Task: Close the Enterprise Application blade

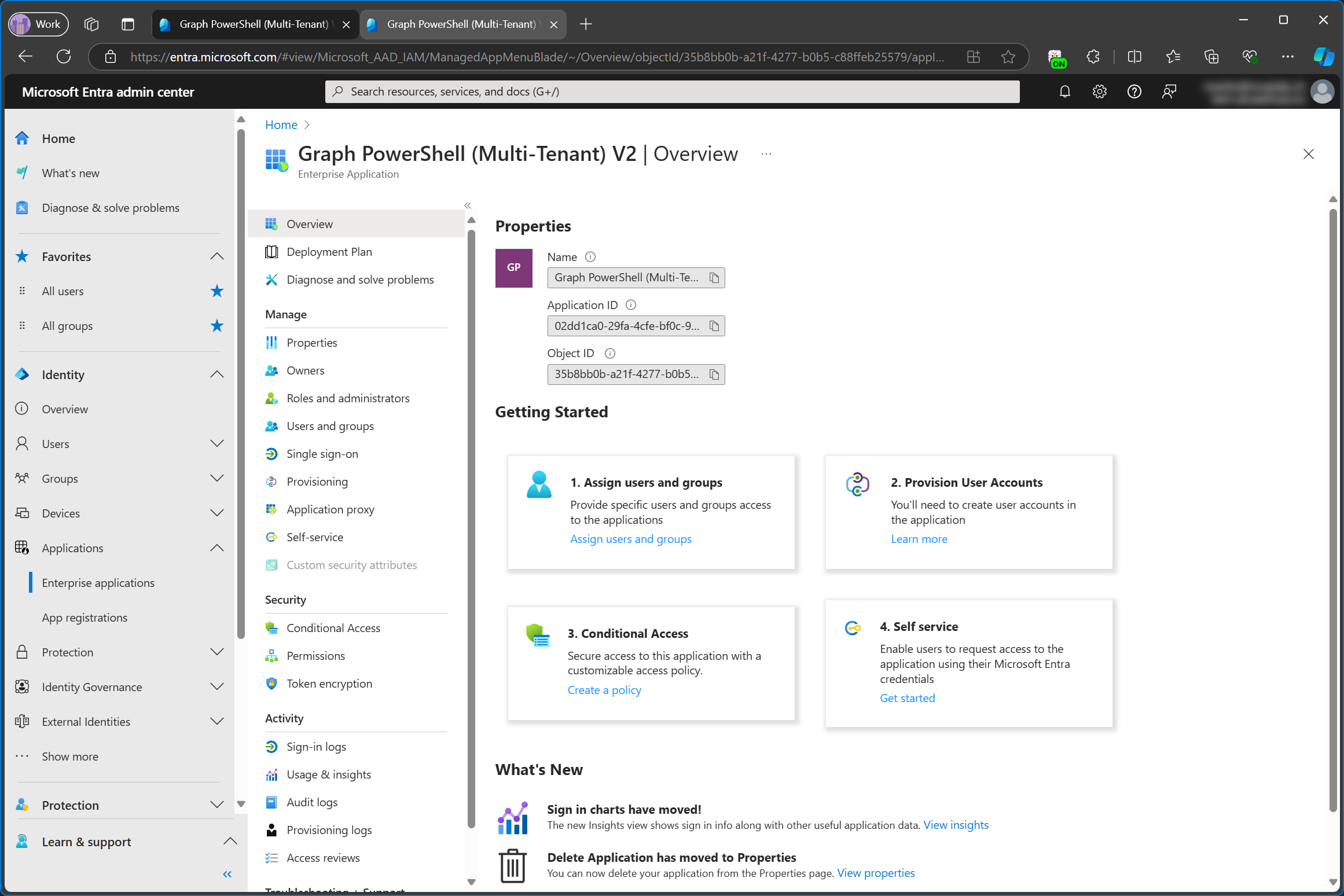Action: (x=1309, y=154)
